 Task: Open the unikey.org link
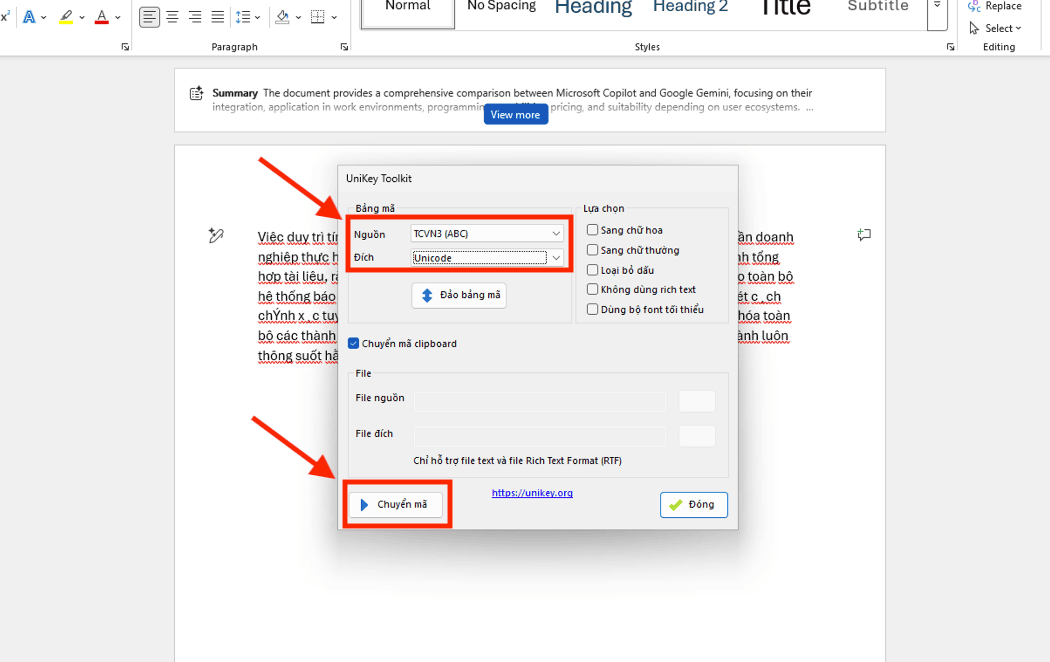point(532,492)
